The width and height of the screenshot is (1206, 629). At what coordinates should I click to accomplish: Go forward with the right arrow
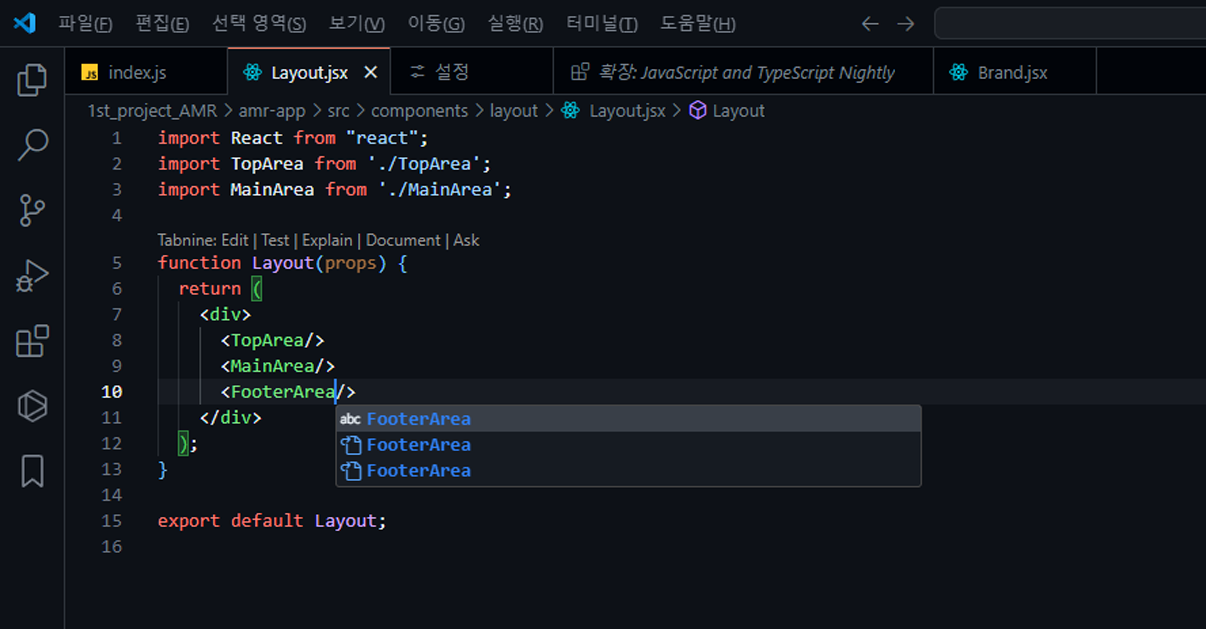click(x=905, y=23)
